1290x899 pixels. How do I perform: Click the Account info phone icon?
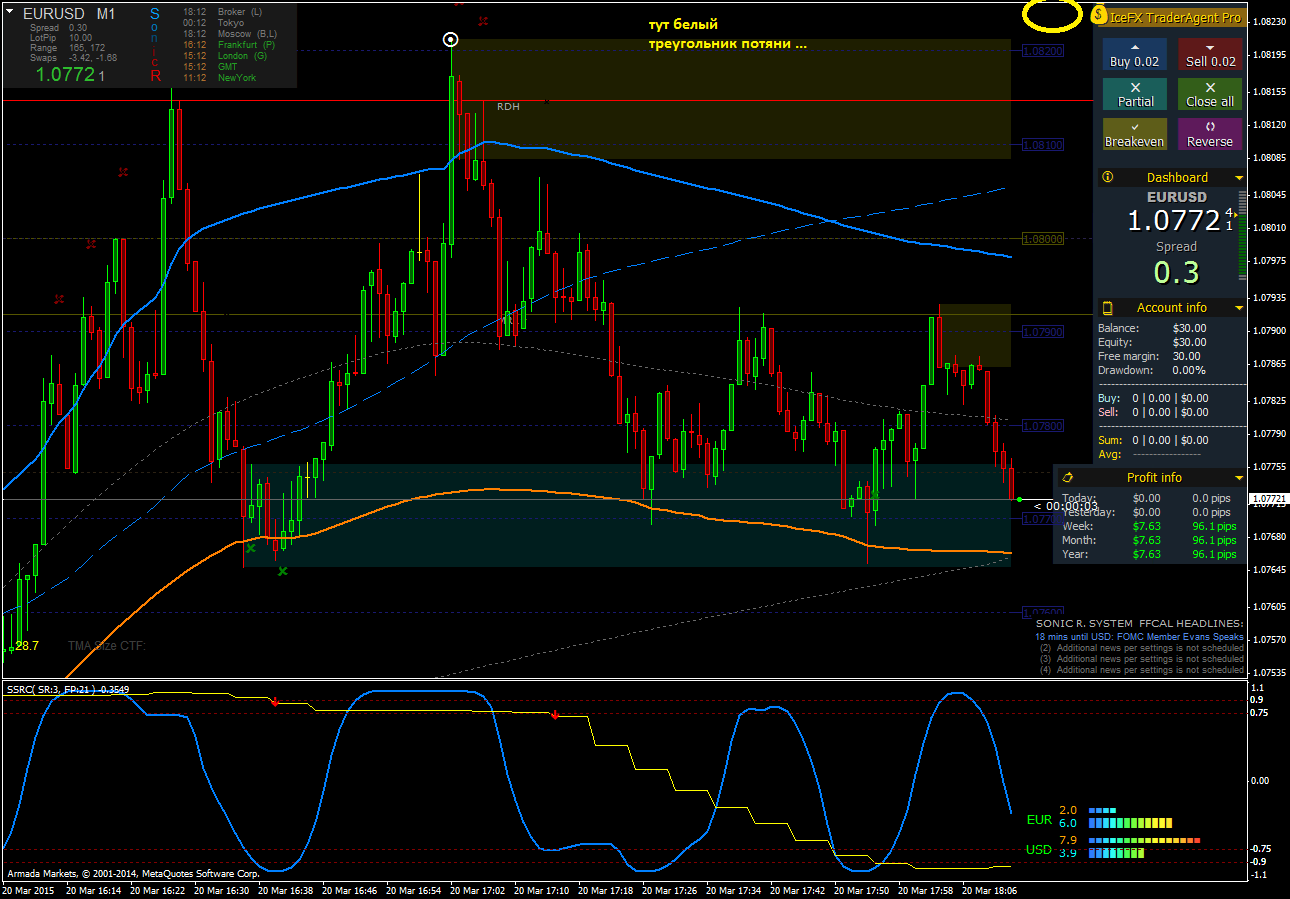[x=1107, y=307]
